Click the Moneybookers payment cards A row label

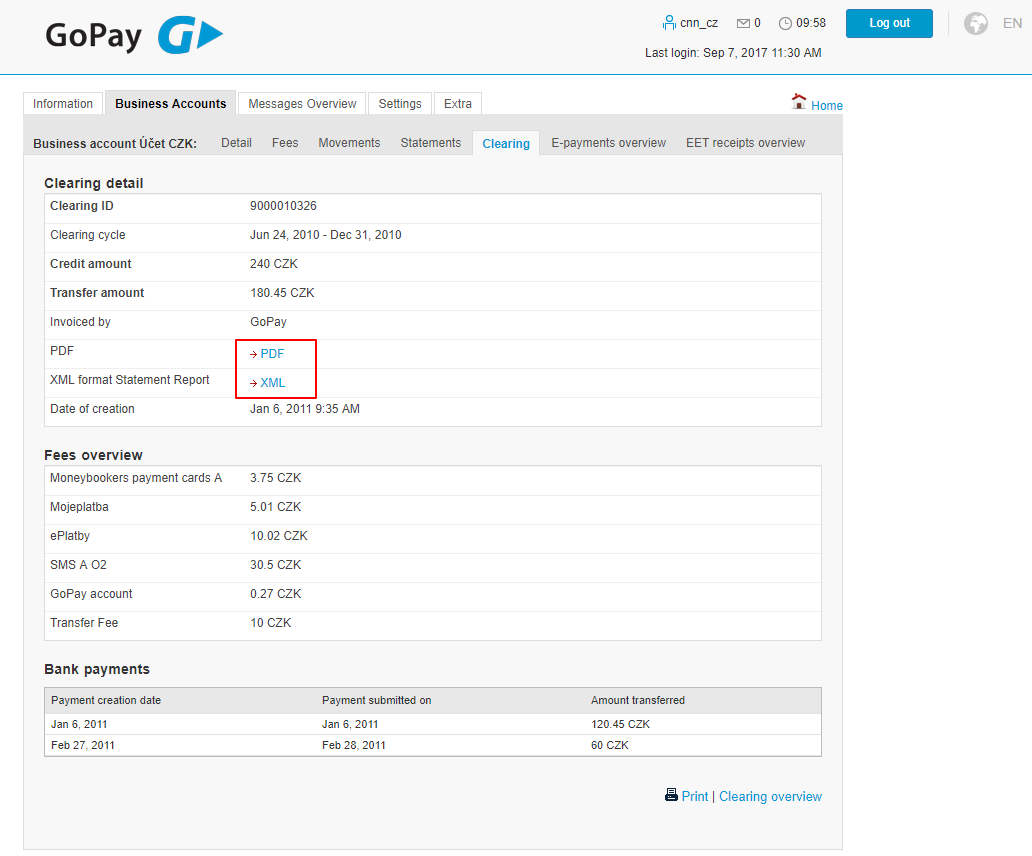[136, 478]
